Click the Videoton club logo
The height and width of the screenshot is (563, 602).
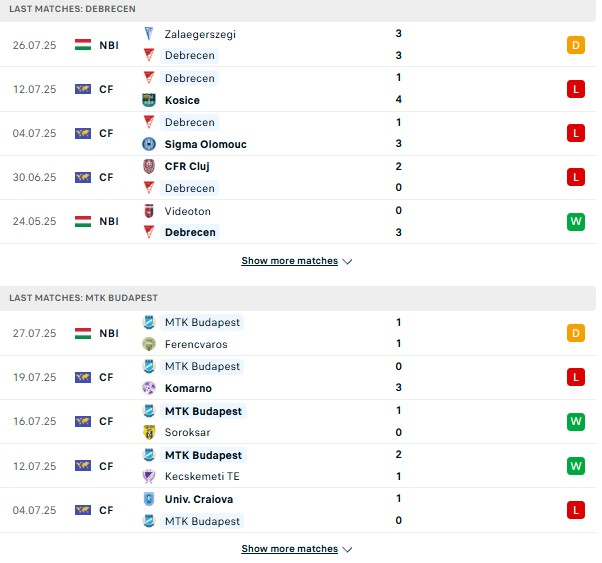coord(149,211)
